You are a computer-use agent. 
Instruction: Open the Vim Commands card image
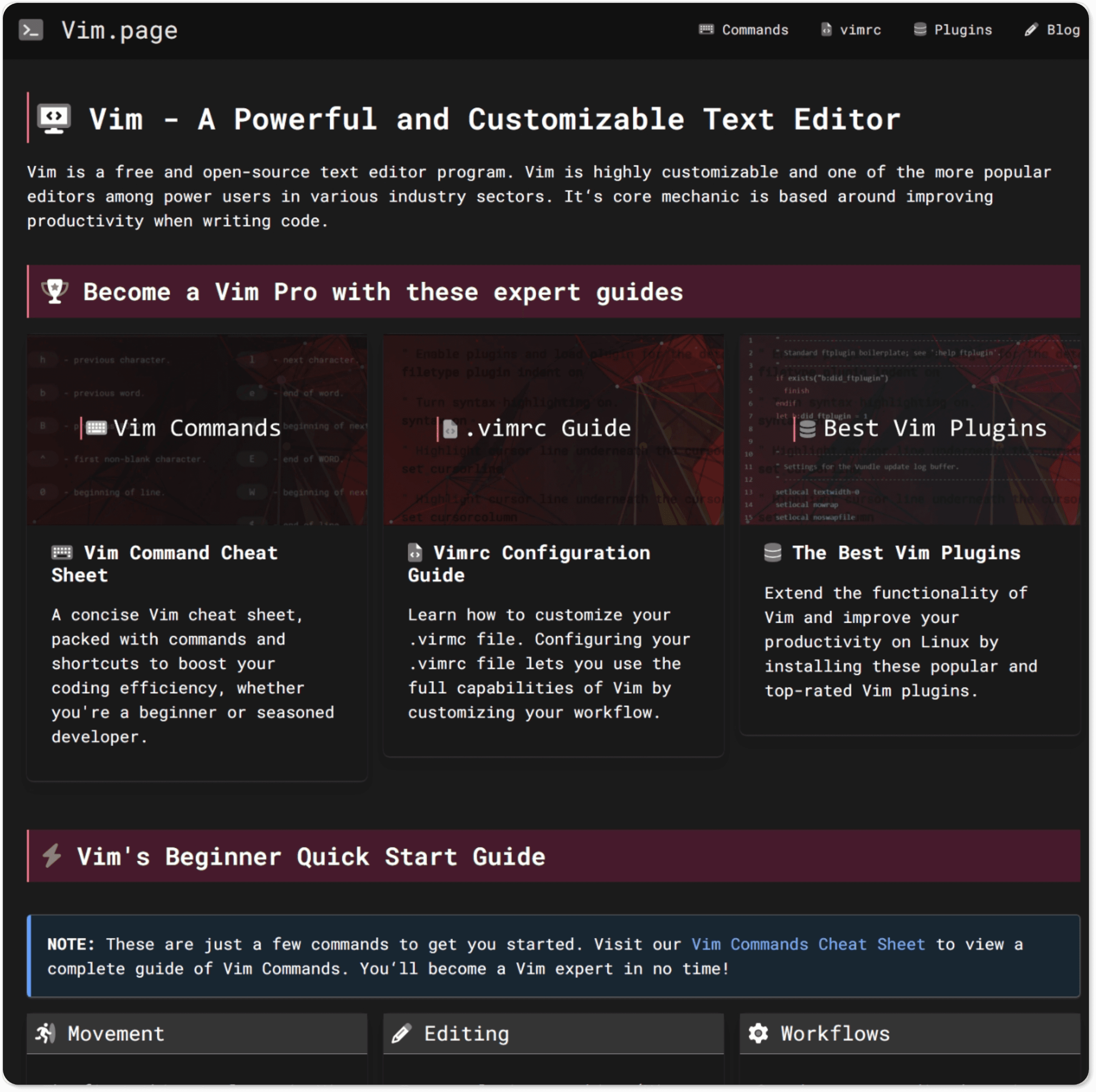coord(197,430)
